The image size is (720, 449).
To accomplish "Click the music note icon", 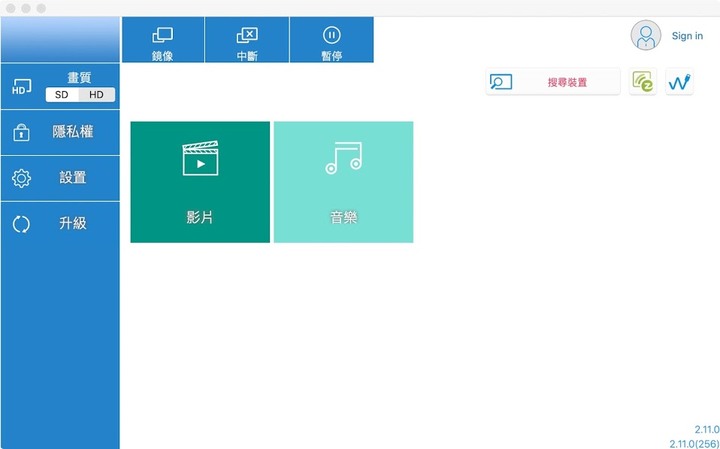I will pyautogui.click(x=343, y=158).
